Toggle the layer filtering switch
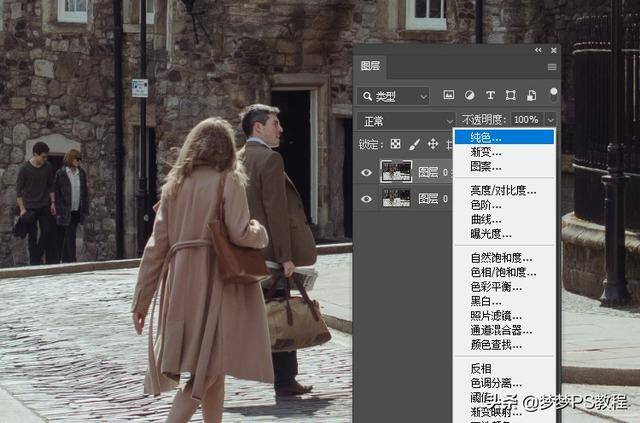This screenshot has width=640, height=423. [553, 94]
